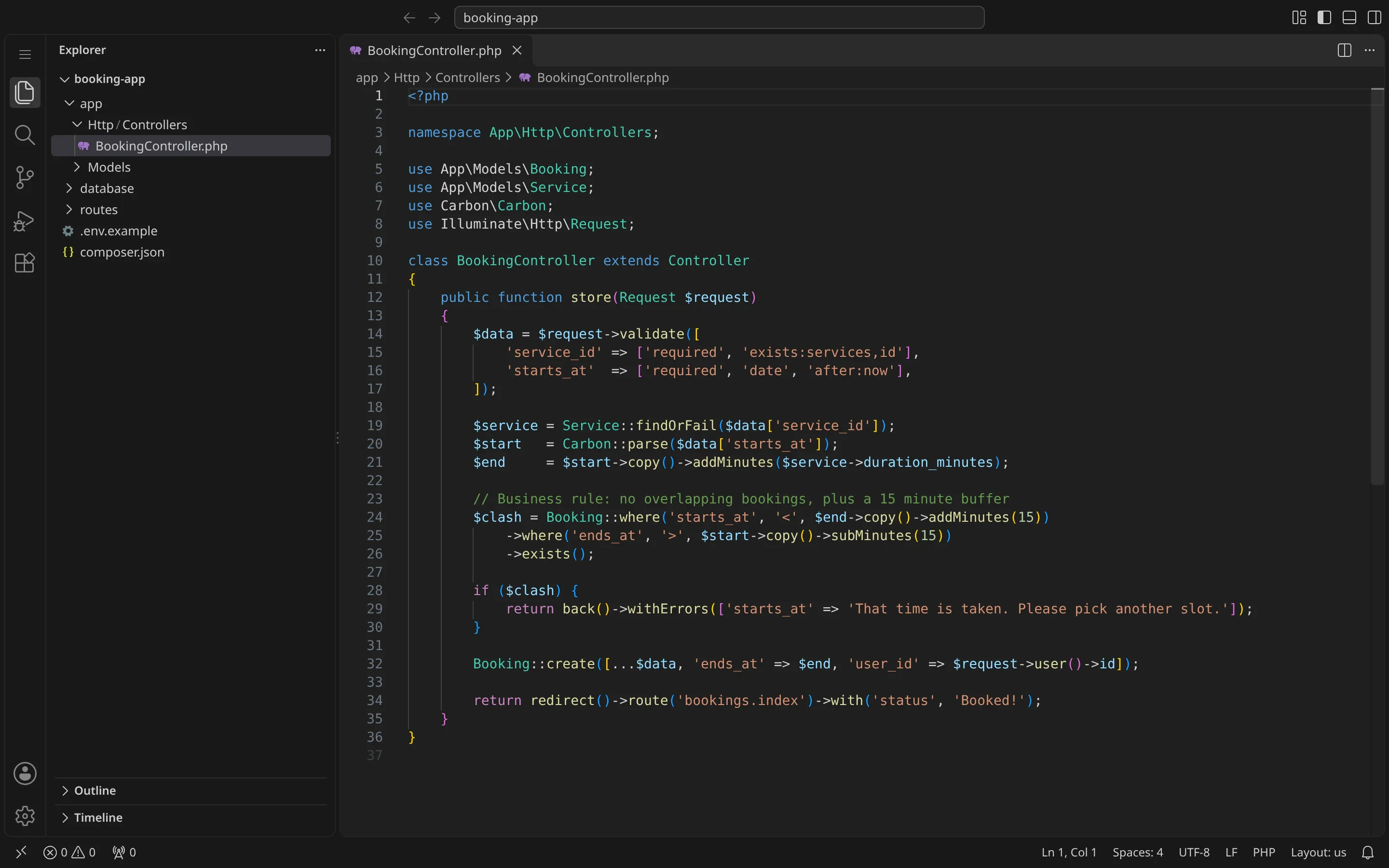Click the go forward navigation arrow

click(x=435, y=18)
